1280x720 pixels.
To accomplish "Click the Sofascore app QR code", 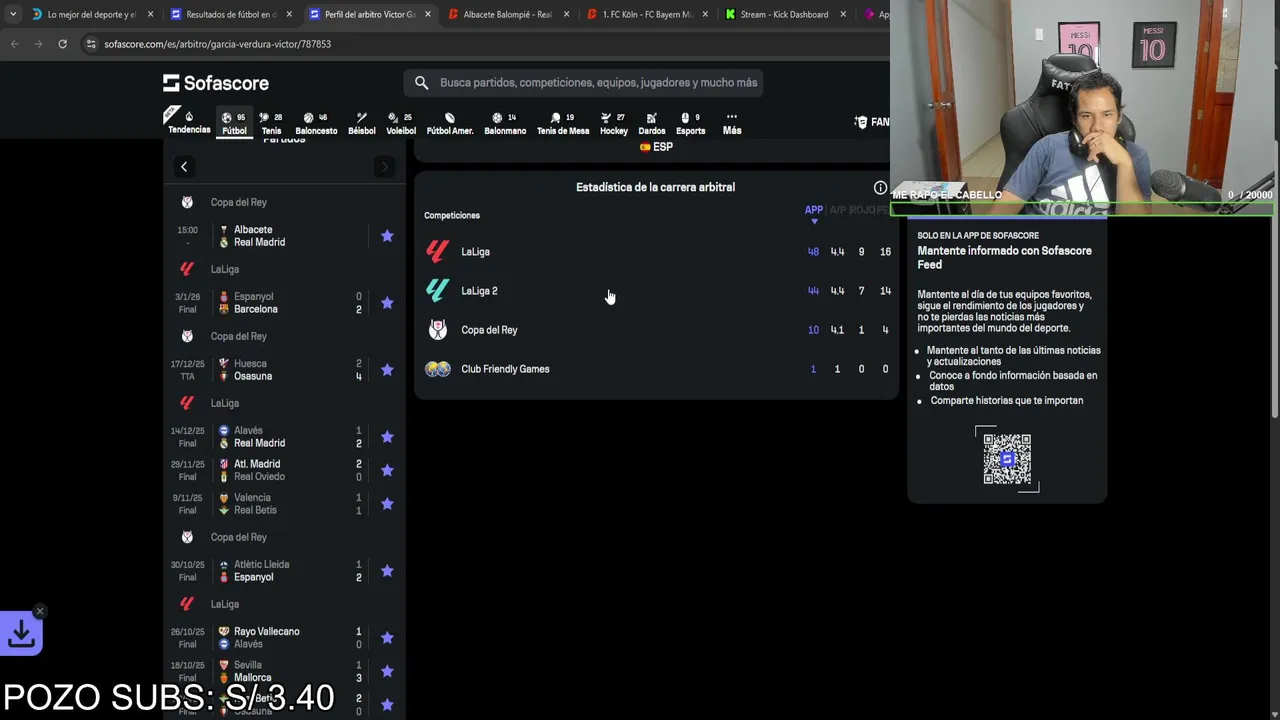I will coord(1007,459).
